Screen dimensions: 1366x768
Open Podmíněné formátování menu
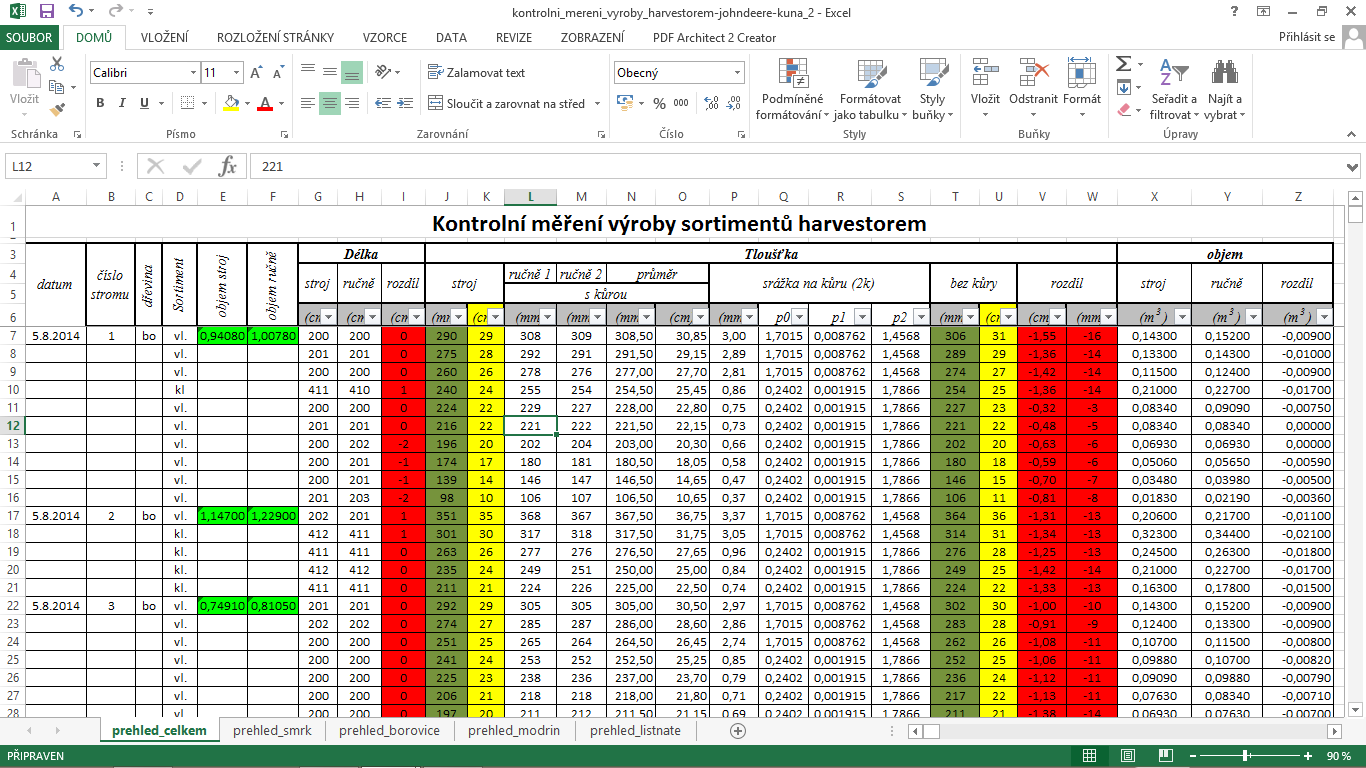(x=793, y=88)
